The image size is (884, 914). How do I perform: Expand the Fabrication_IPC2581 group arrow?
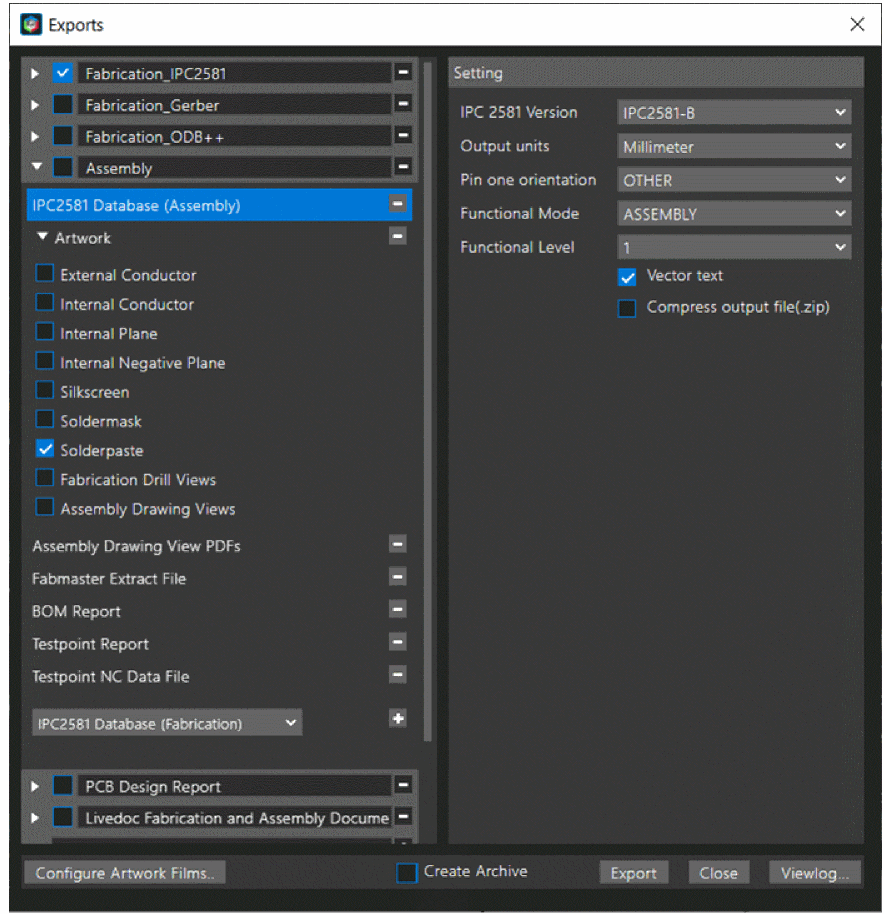(x=35, y=73)
